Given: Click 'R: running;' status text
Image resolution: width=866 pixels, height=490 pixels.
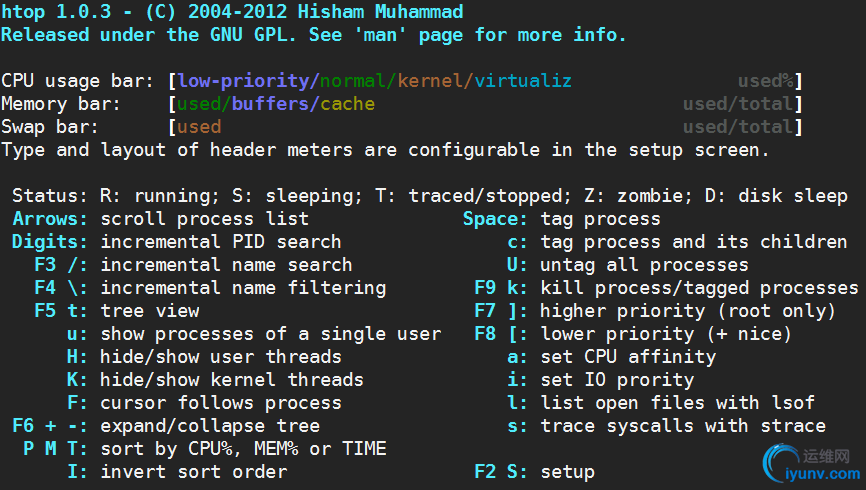Looking at the screenshot, I should [160, 196].
